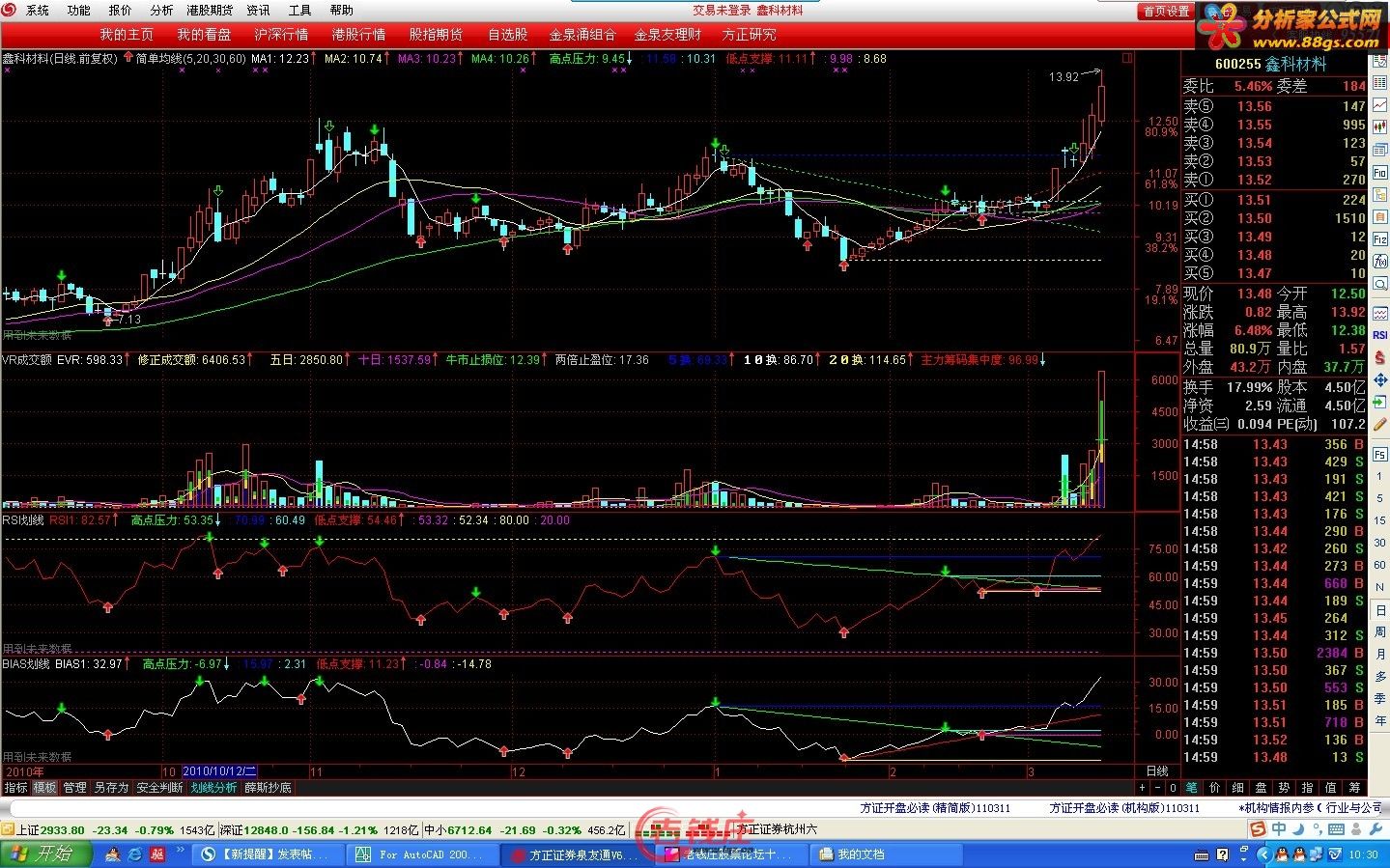The height and width of the screenshot is (868, 1390).
Task: Click the small window box at chart top-right
Action: (1125, 58)
